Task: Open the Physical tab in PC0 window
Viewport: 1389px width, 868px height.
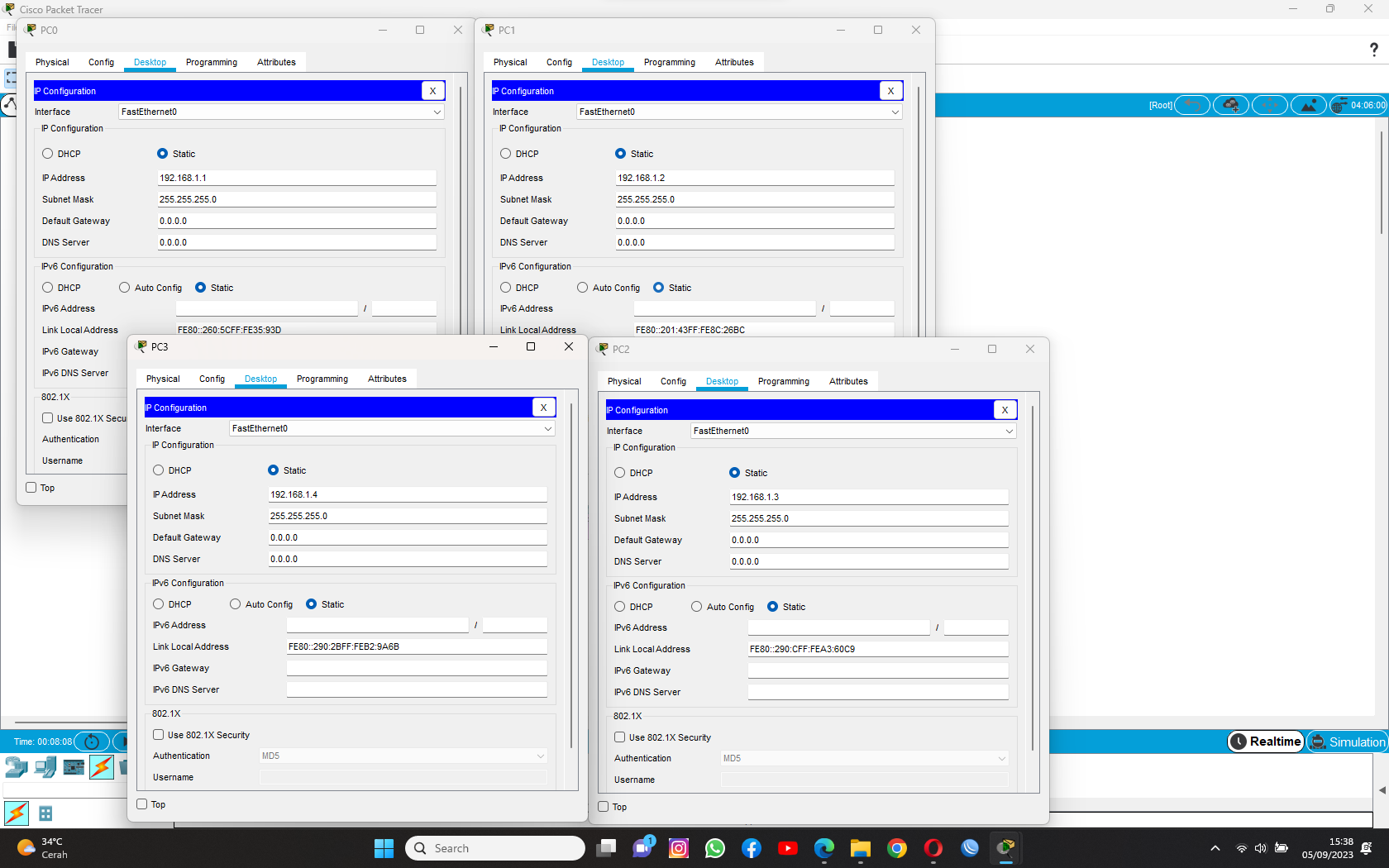Action: [x=52, y=62]
